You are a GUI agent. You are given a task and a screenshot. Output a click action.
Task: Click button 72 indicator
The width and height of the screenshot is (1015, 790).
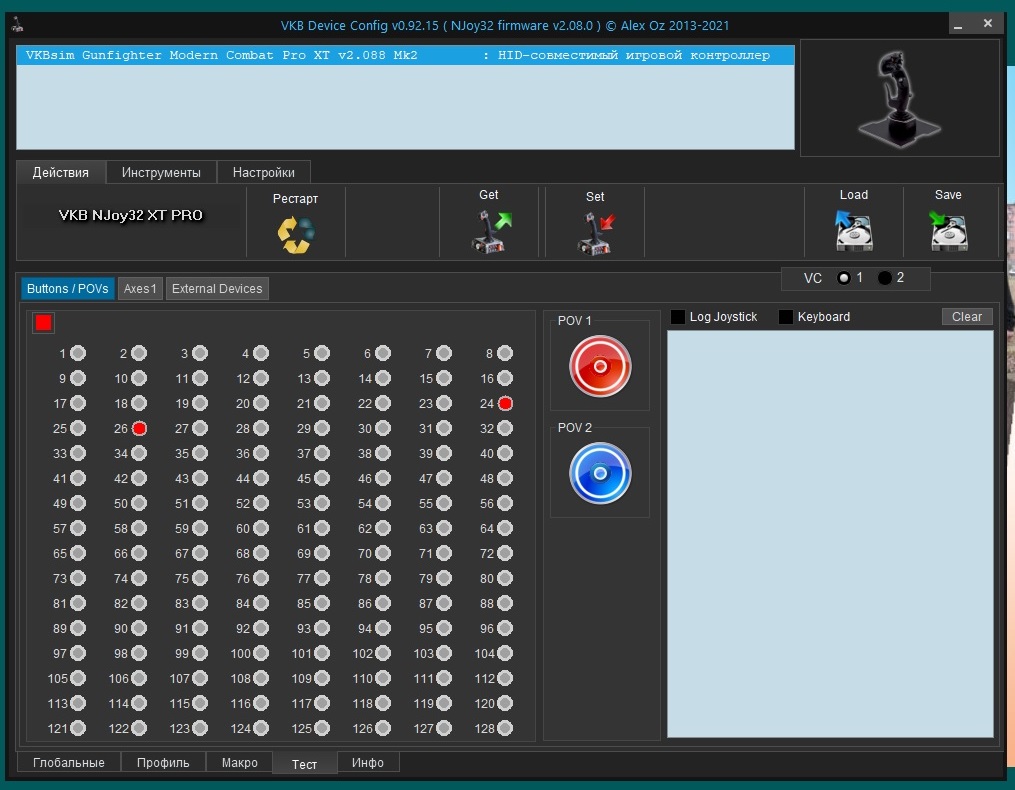(x=505, y=553)
